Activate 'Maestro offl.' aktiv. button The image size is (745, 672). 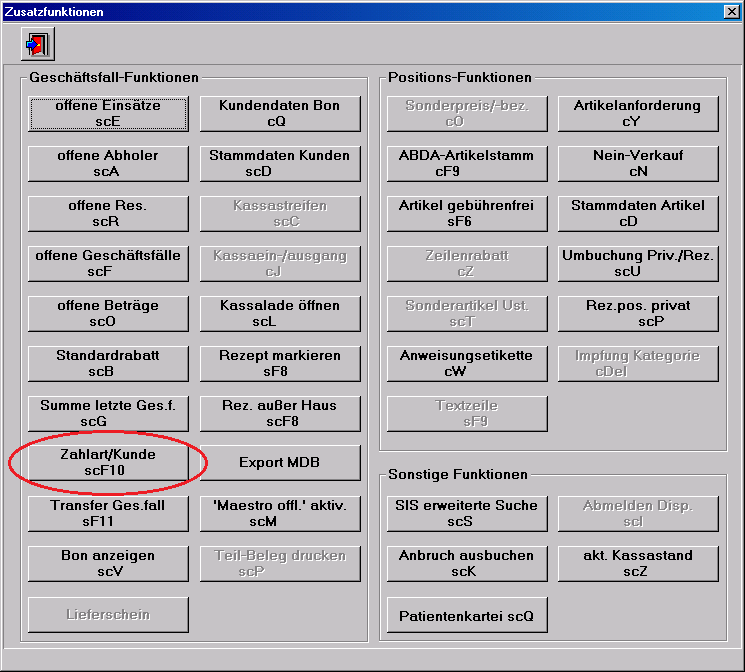(279, 513)
